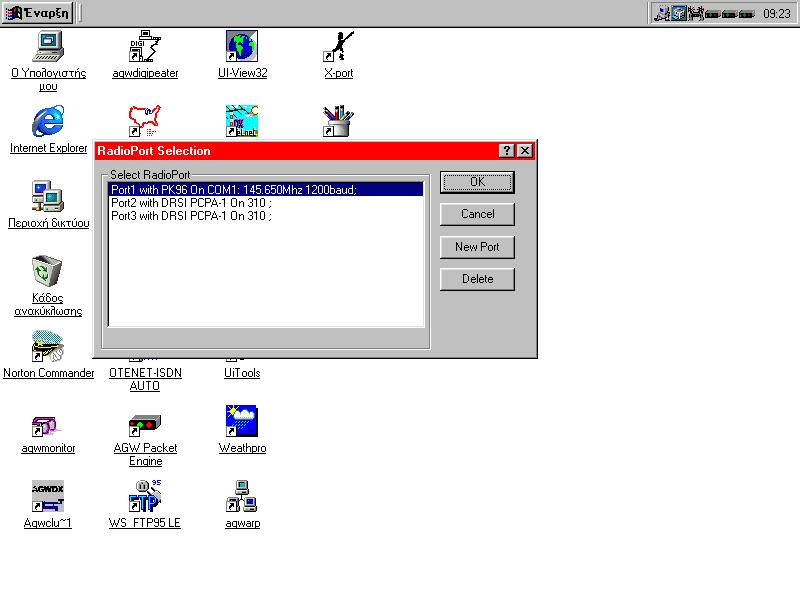This screenshot has width=800, height=600.
Task: Select the X-port shortcut icon
Action: pos(338,46)
